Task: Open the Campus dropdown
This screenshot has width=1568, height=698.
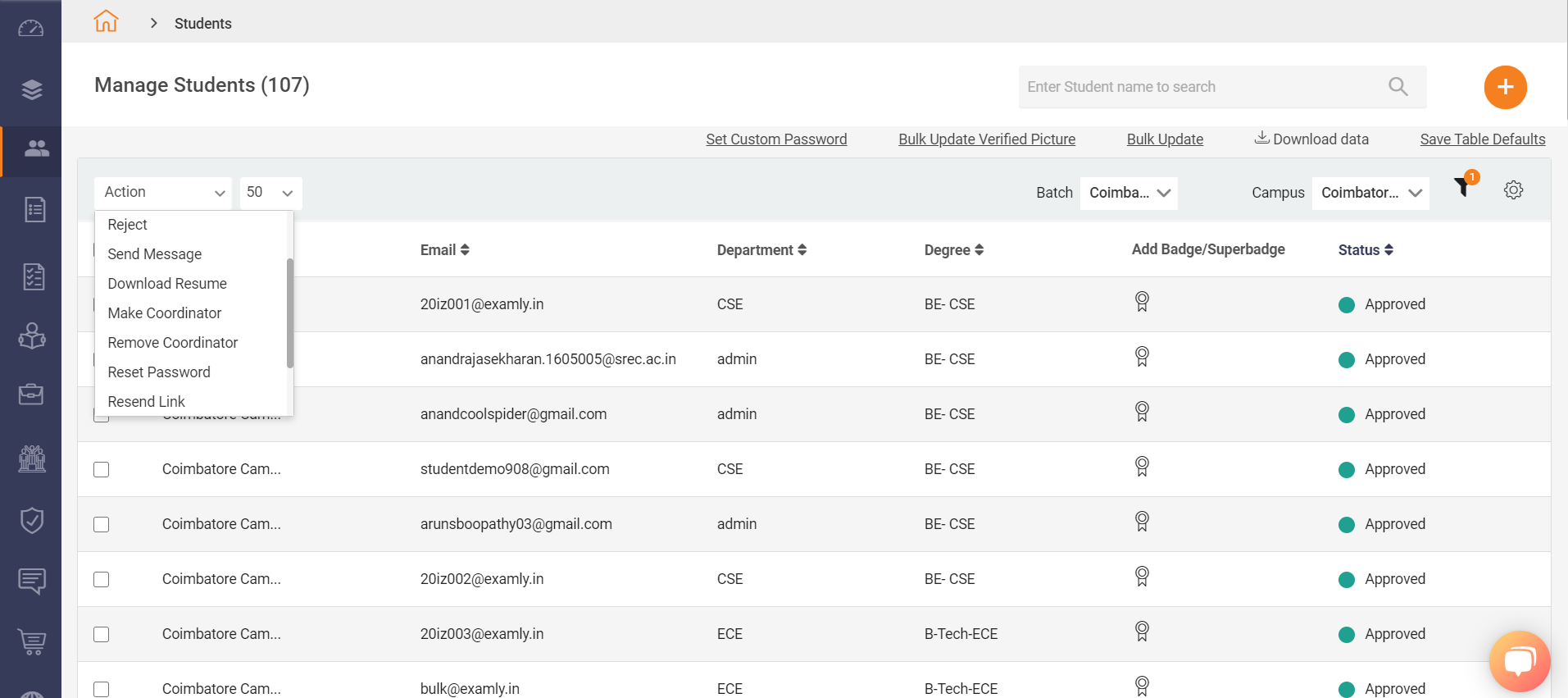Action: click(x=1370, y=193)
